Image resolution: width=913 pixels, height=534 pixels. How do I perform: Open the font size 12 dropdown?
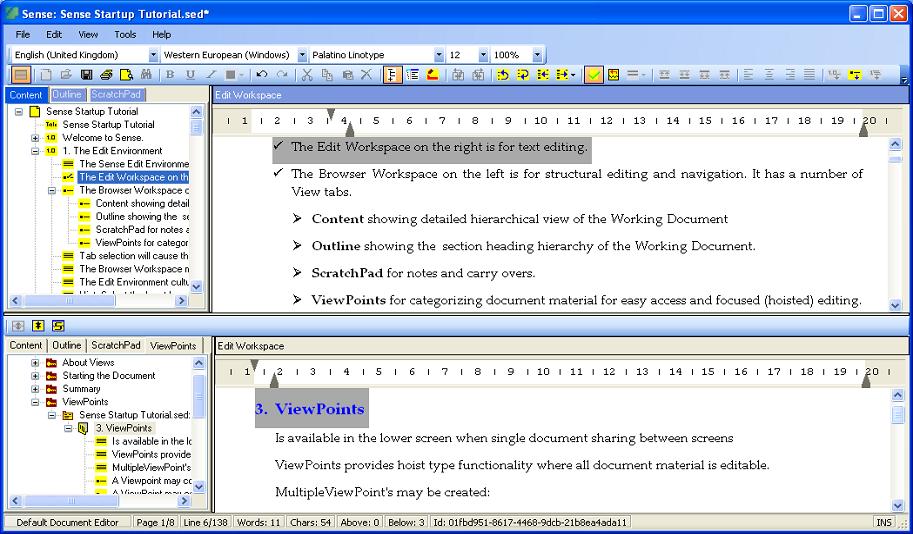(483, 55)
